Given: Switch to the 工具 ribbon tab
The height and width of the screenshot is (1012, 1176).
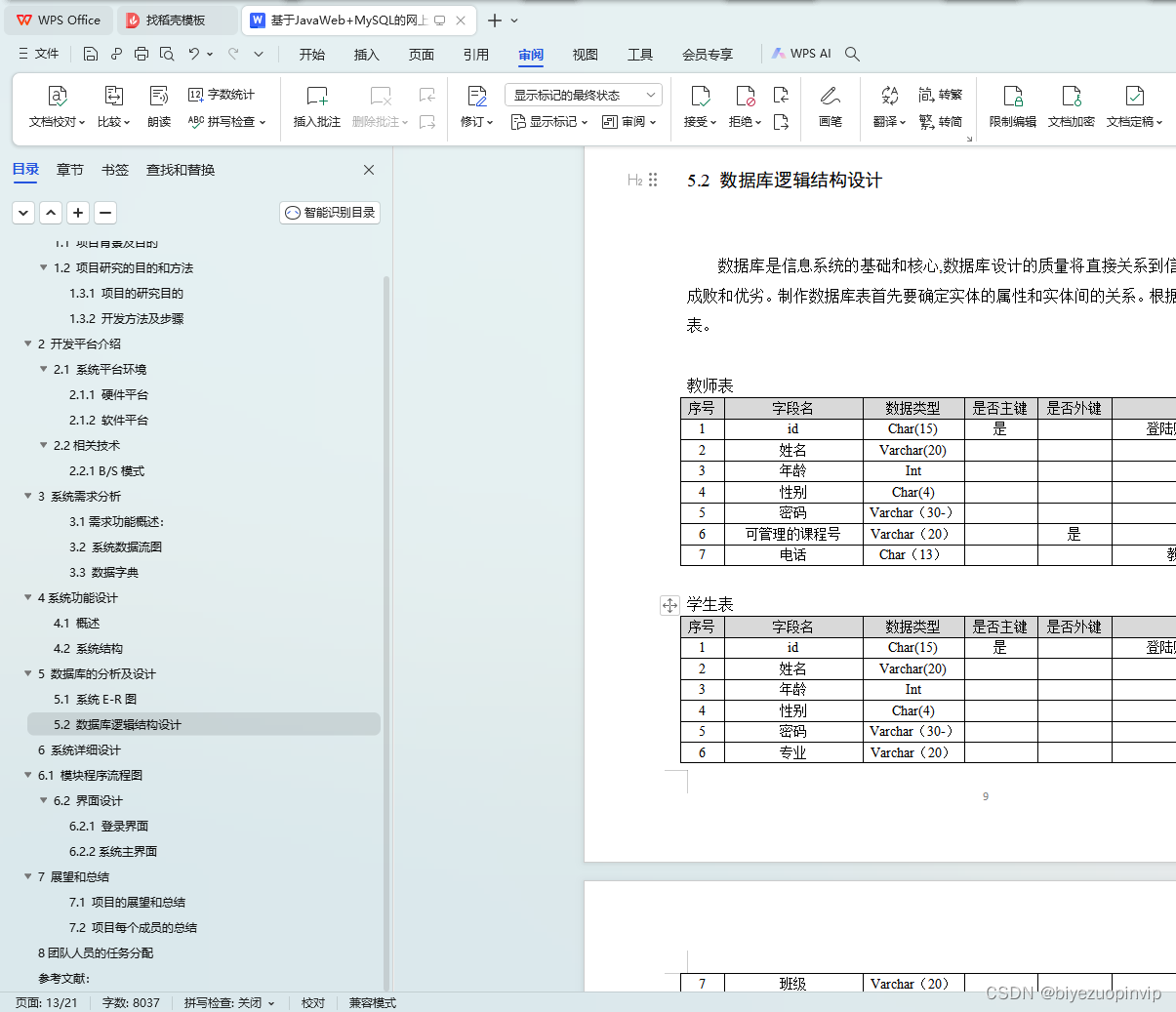Looking at the screenshot, I should pos(640,55).
